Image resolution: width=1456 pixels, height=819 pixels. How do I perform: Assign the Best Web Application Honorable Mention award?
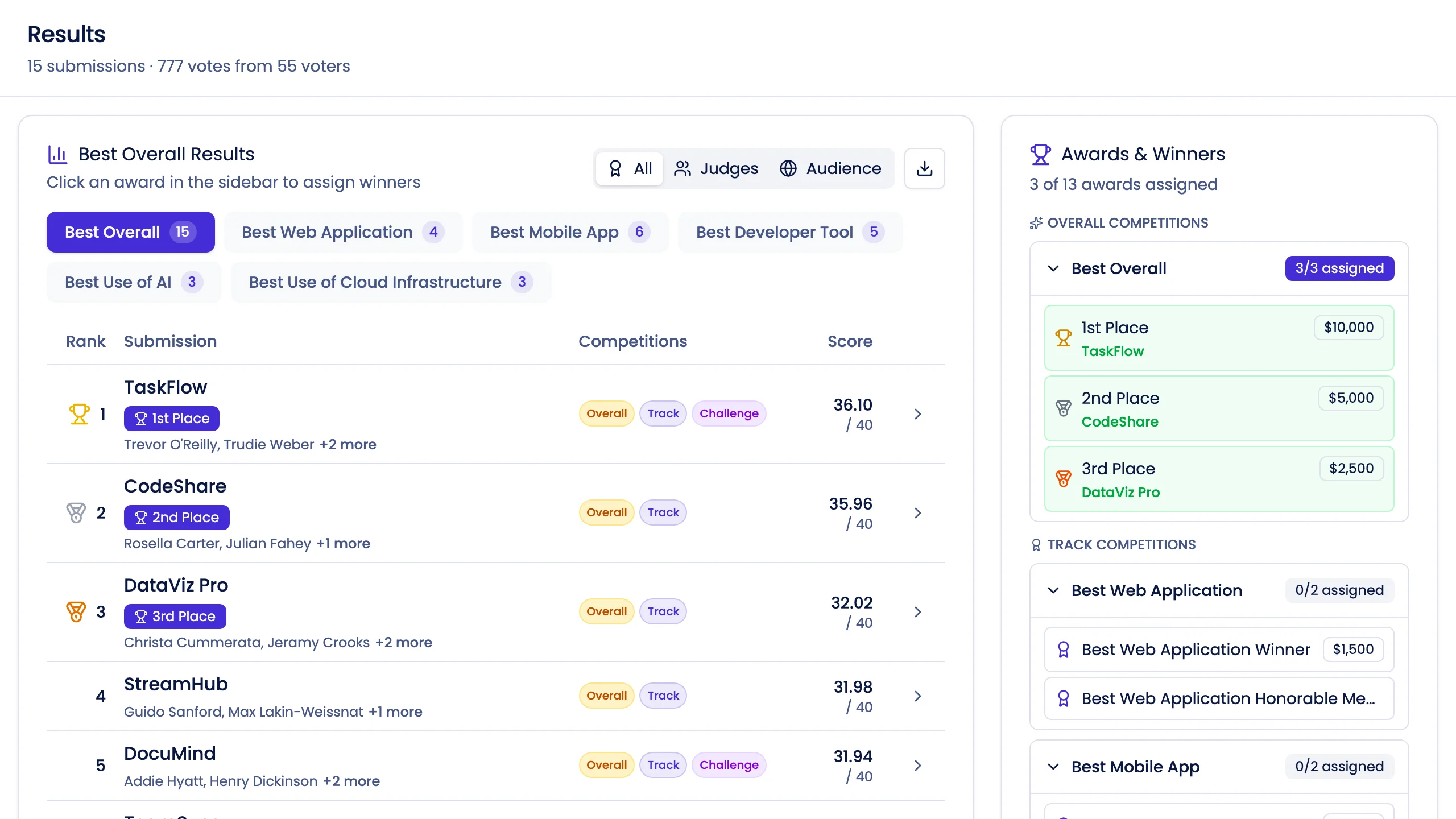1218,698
